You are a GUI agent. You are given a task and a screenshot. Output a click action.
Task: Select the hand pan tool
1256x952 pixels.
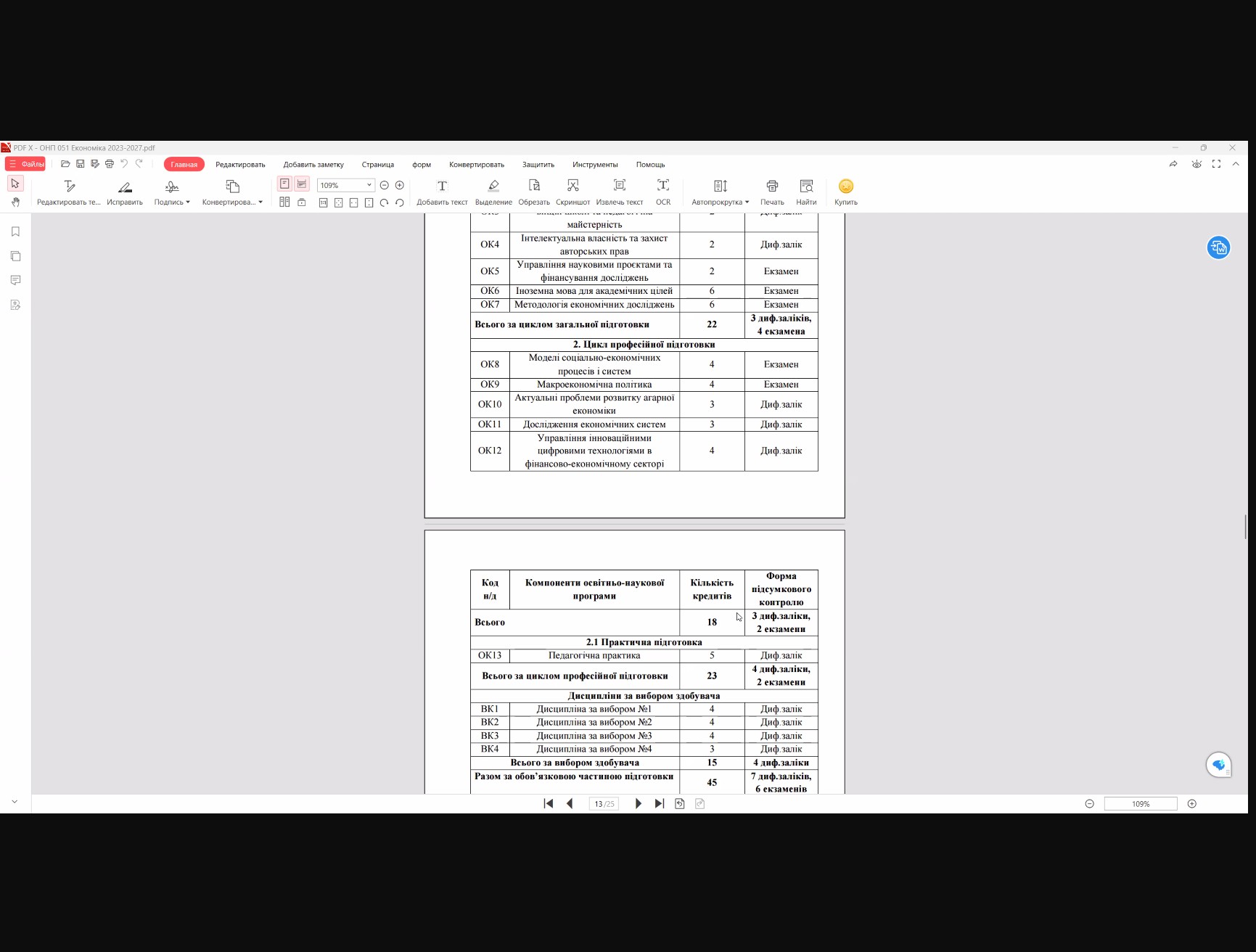coord(15,202)
